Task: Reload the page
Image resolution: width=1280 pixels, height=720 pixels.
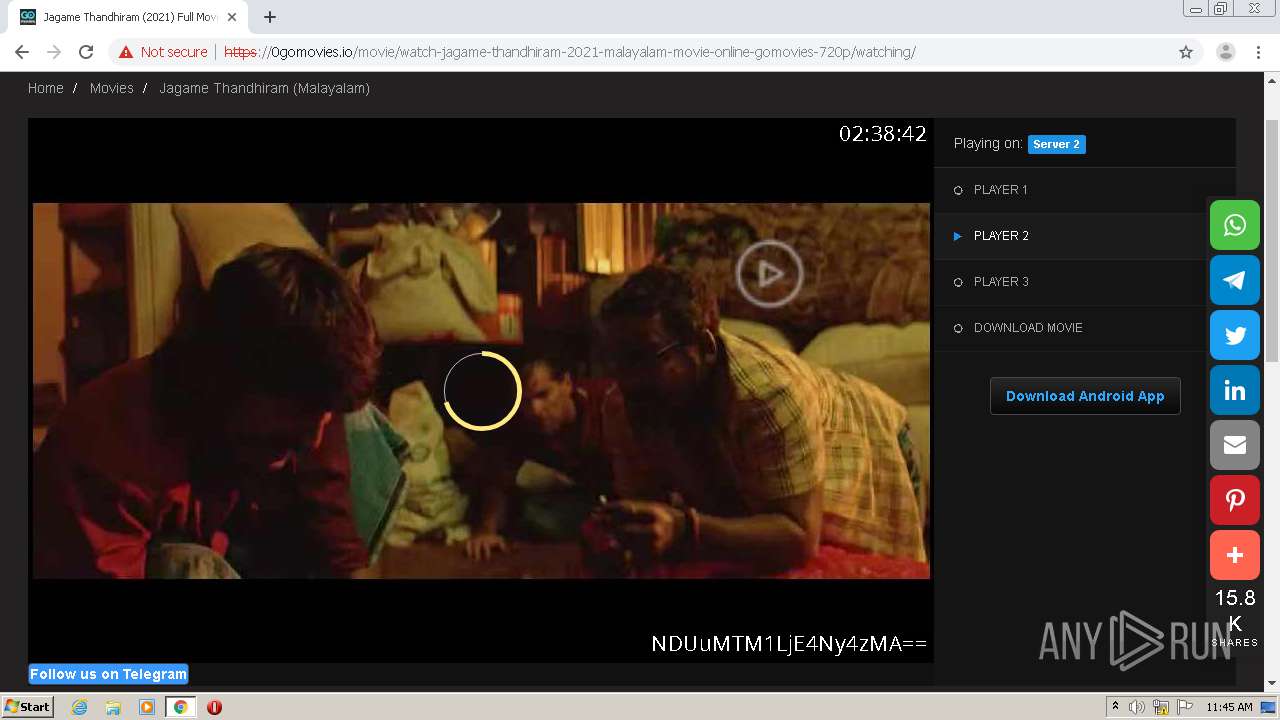Action: click(x=86, y=52)
